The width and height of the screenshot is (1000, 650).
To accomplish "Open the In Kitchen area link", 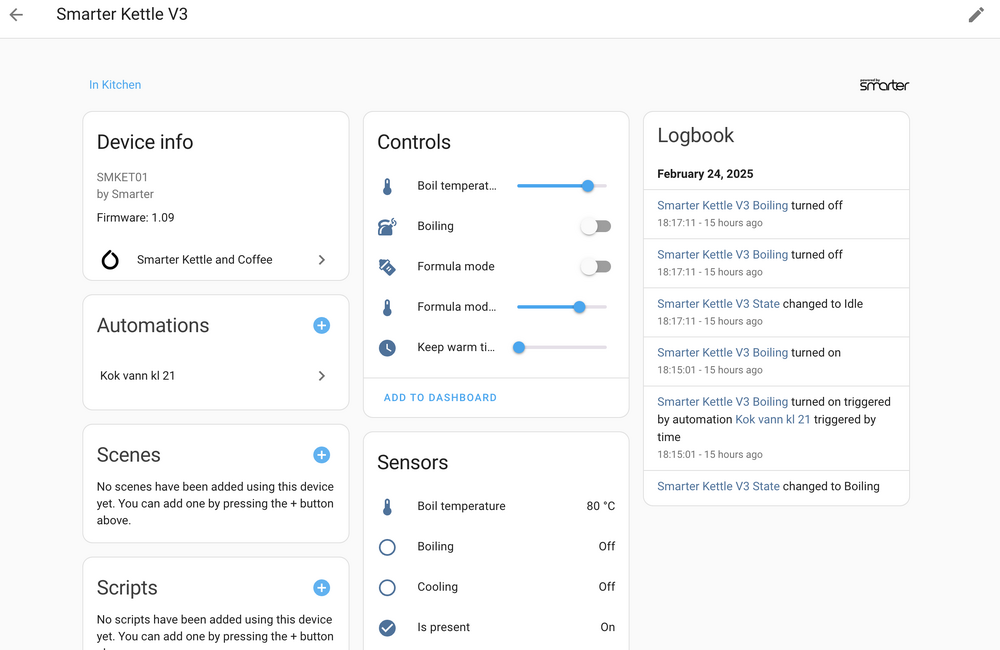I will coord(115,85).
